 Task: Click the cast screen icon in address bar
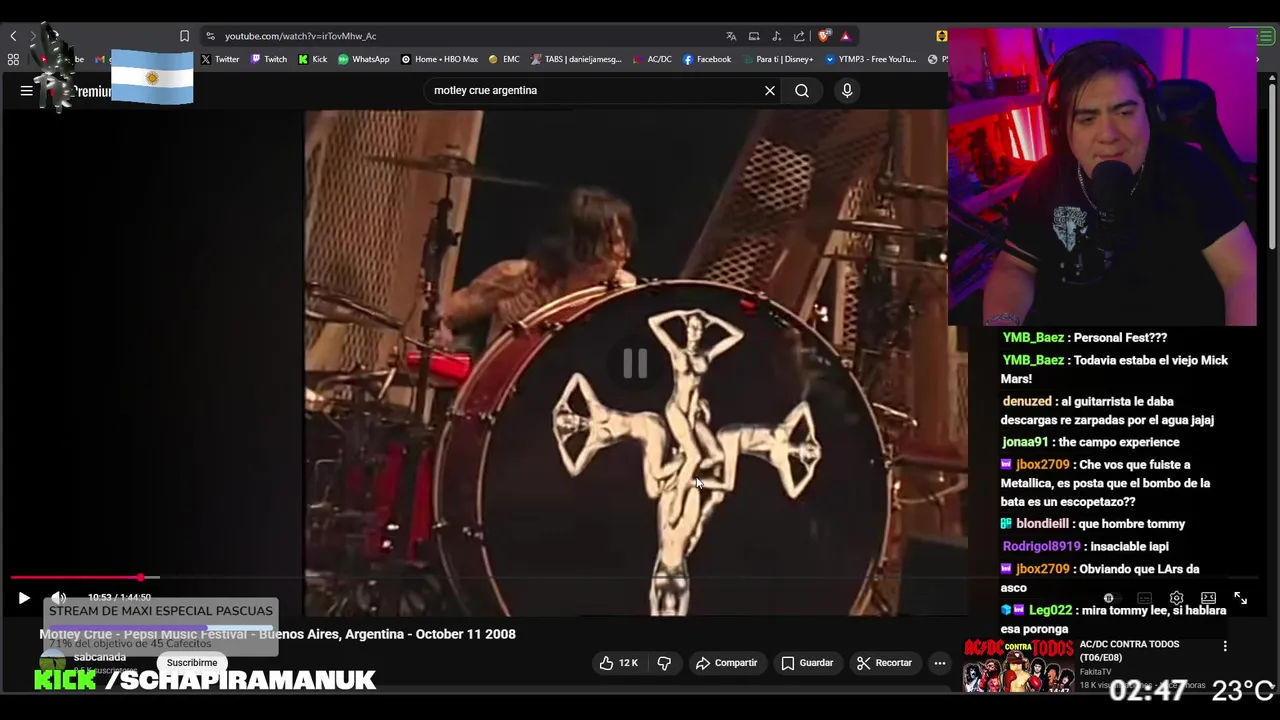coord(754,36)
